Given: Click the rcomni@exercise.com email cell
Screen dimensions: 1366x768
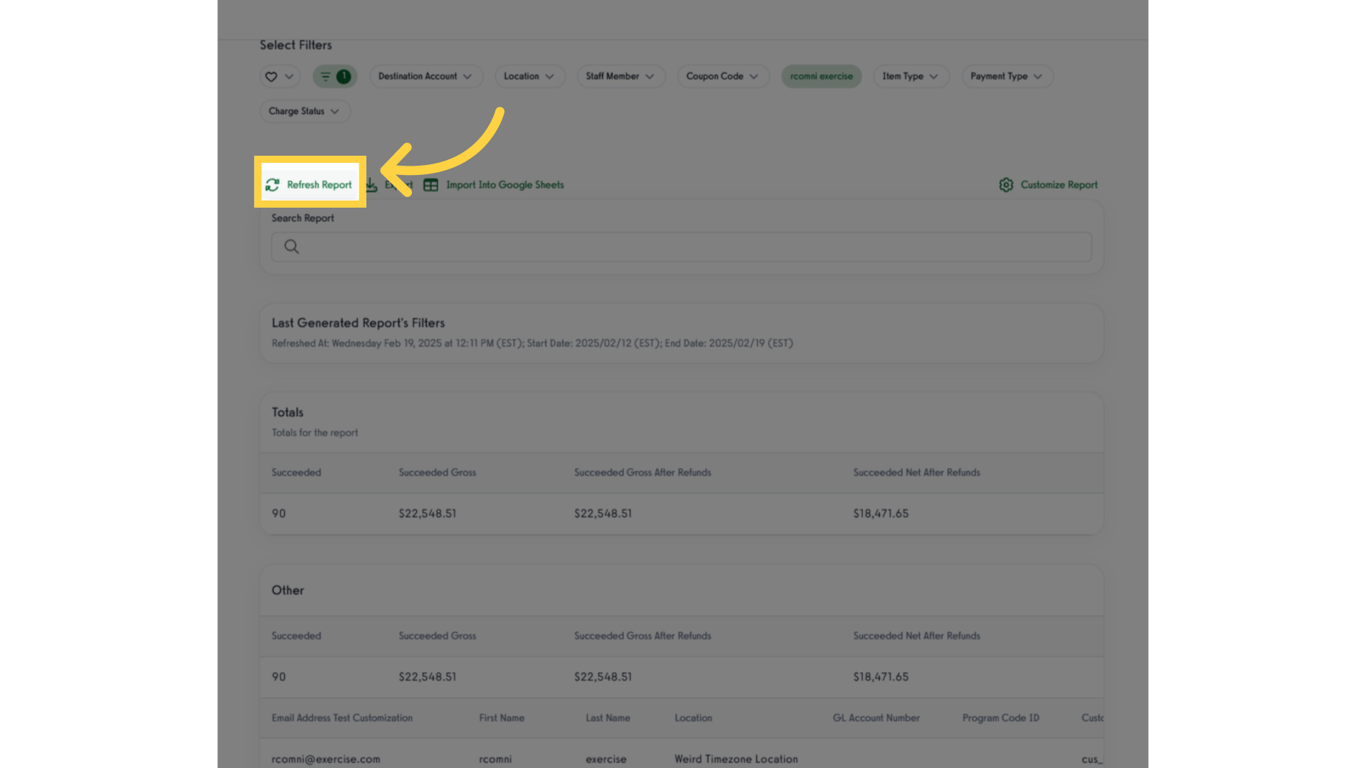Looking at the screenshot, I should click(326, 759).
